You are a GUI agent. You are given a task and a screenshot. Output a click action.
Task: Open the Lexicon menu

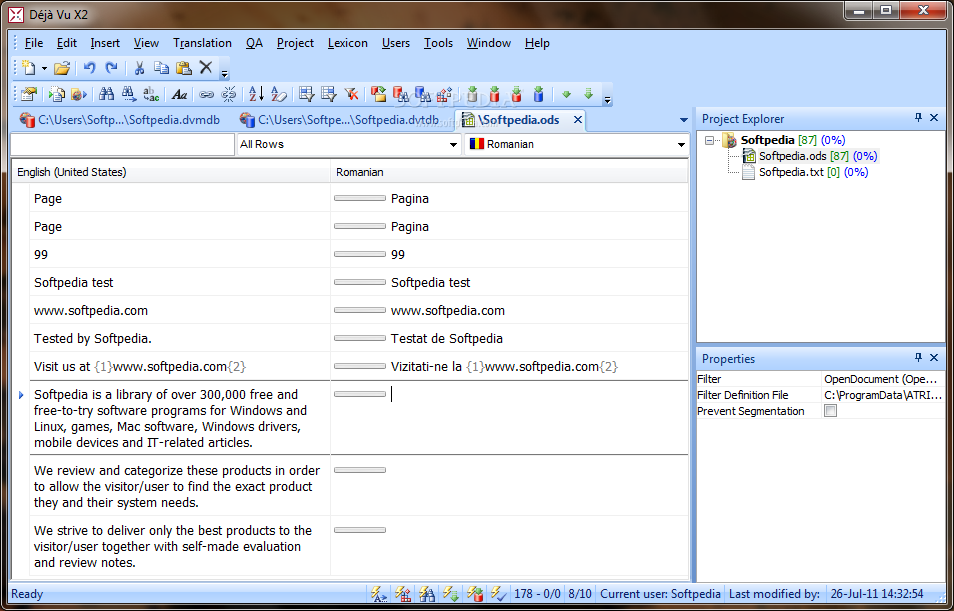(x=347, y=43)
